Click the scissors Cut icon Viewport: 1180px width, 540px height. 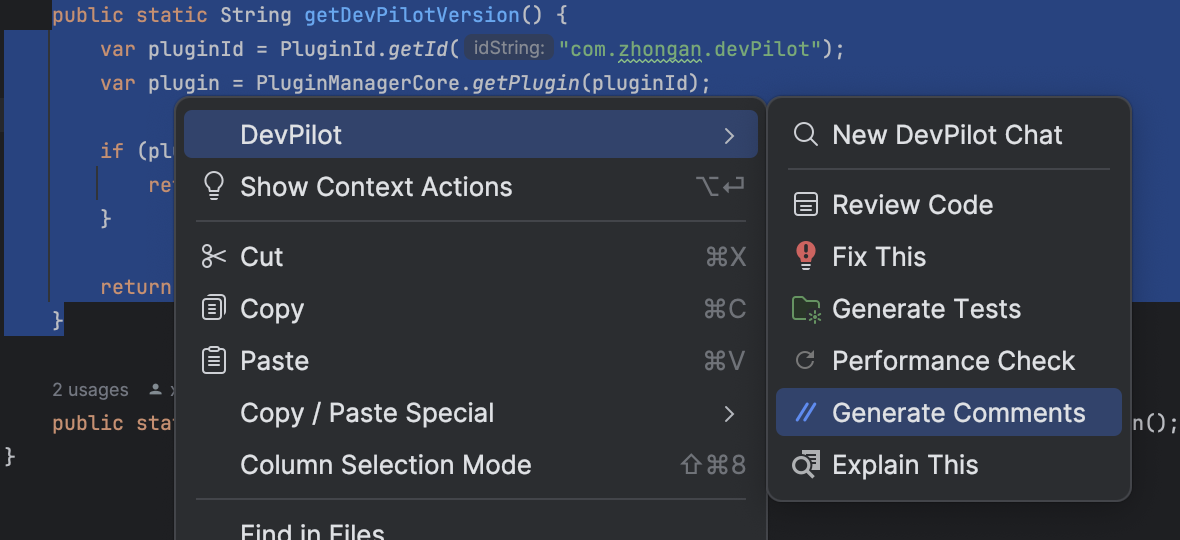click(214, 256)
